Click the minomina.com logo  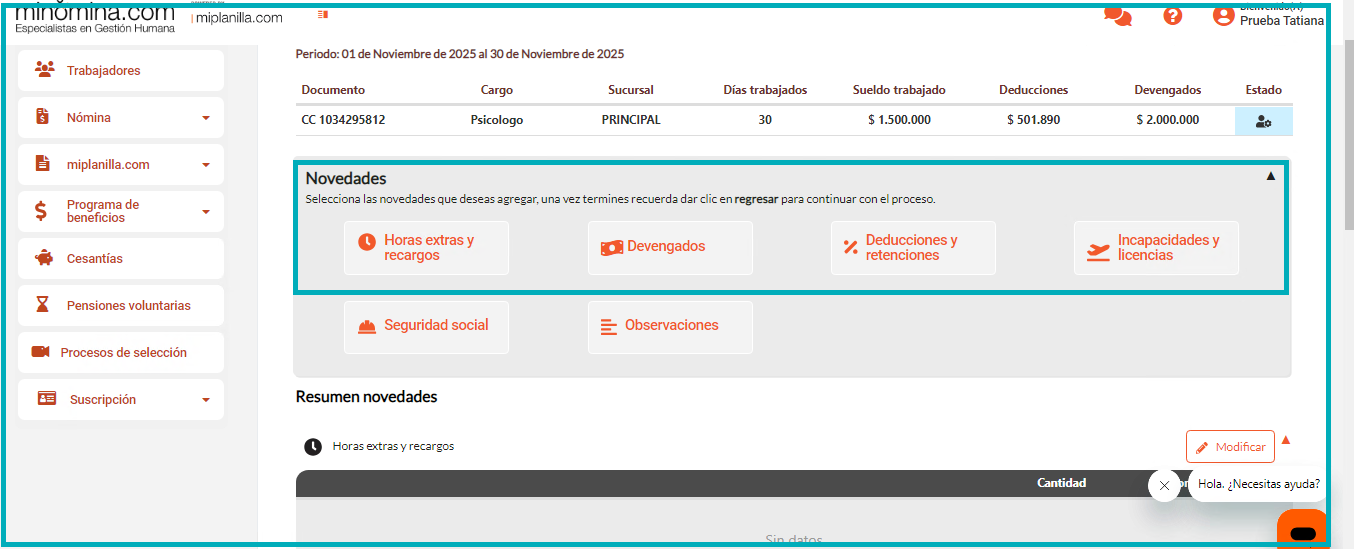95,19
